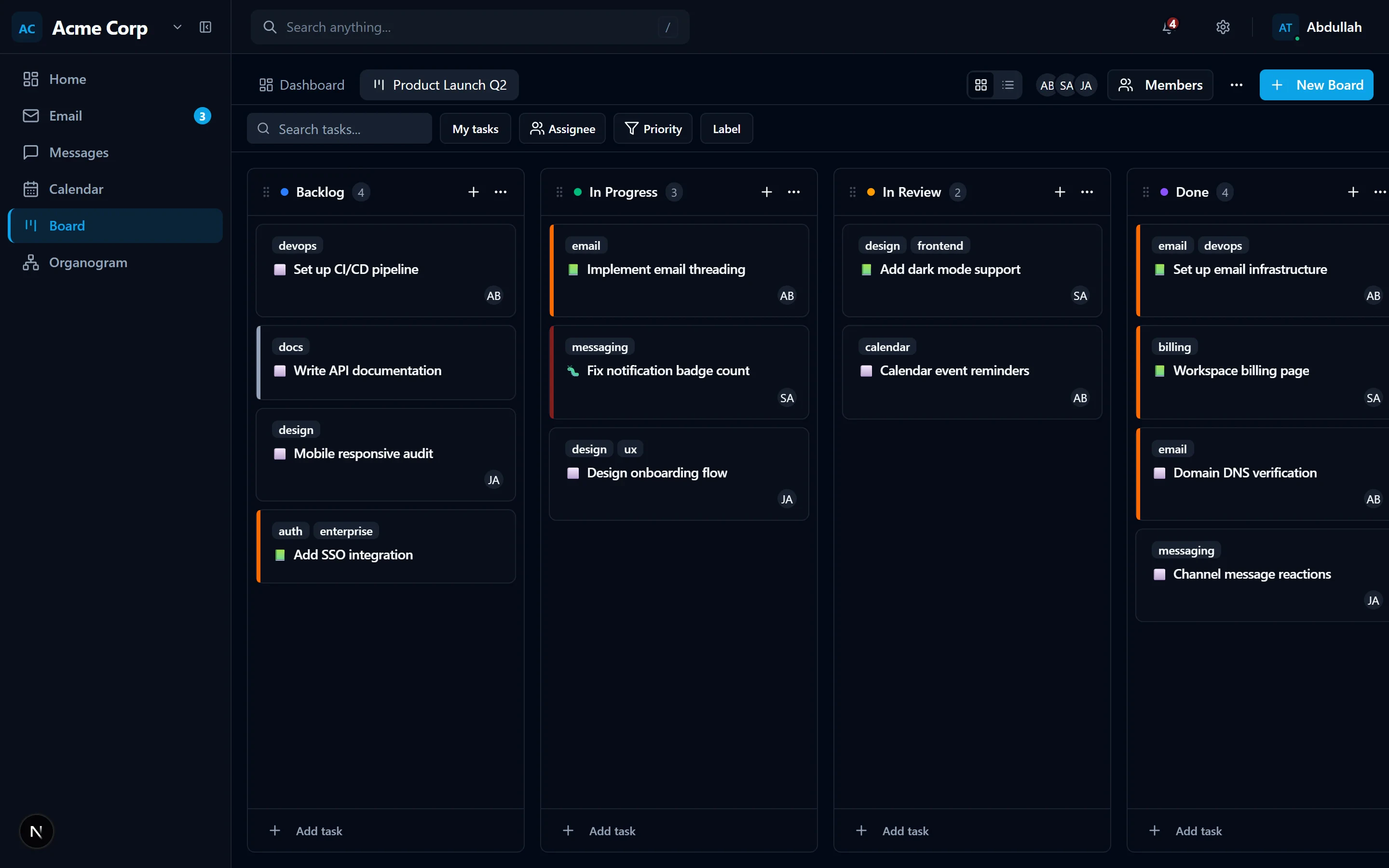The width and height of the screenshot is (1389, 868).
Task: Open the Priority filter dropdown
Action: tap(653, 129)
